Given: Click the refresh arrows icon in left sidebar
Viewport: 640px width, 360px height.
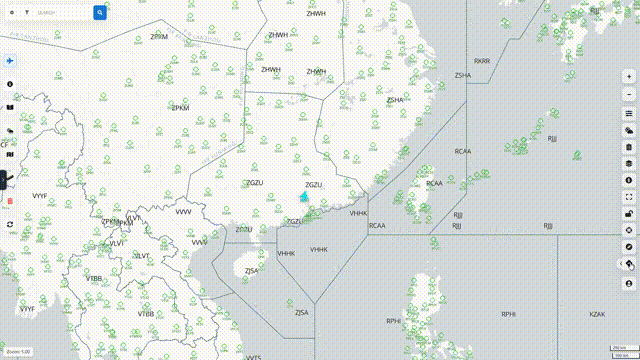Looking at the screenshot, I should coord(10,224).
